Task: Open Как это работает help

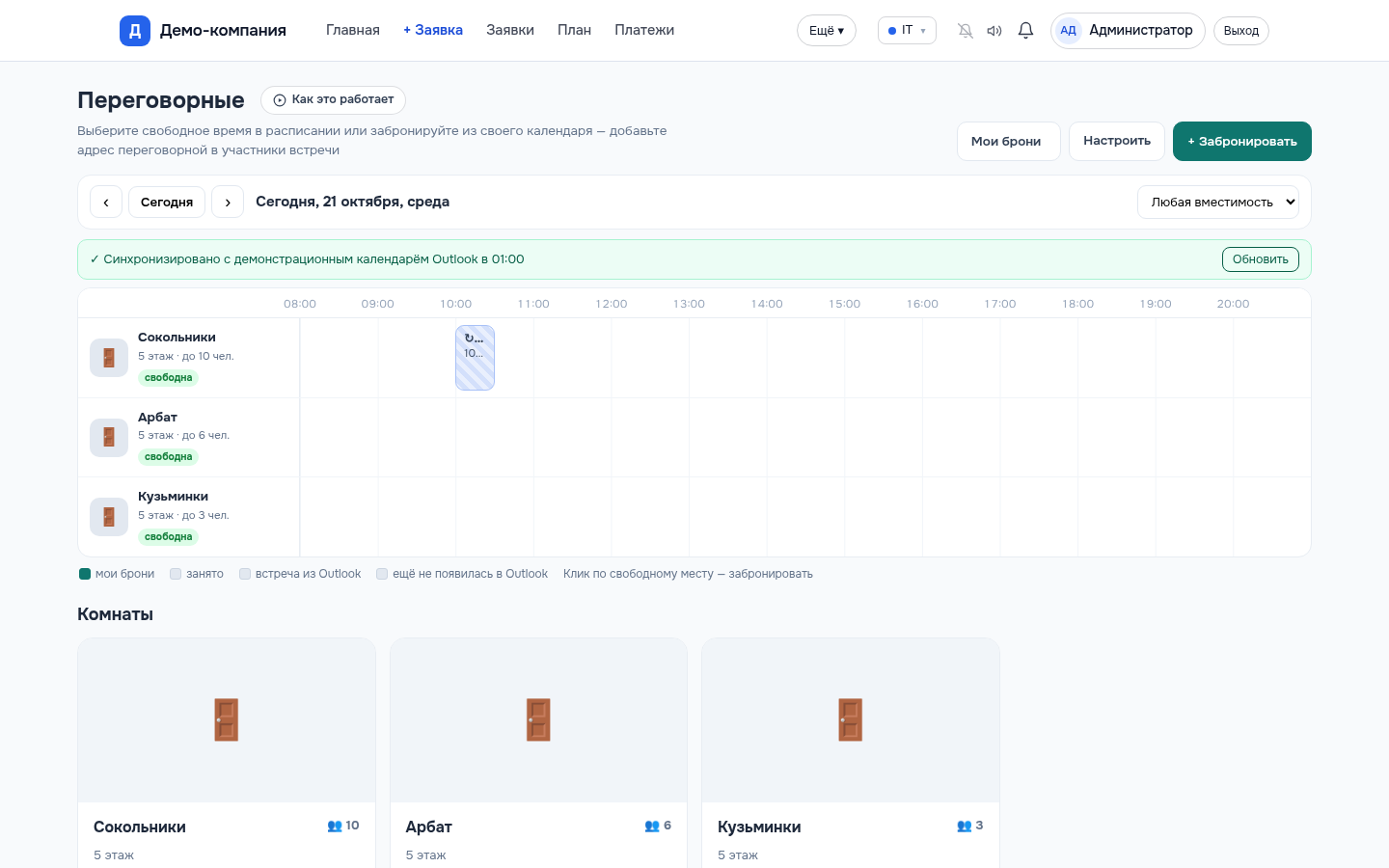Action: click(333, 100)
